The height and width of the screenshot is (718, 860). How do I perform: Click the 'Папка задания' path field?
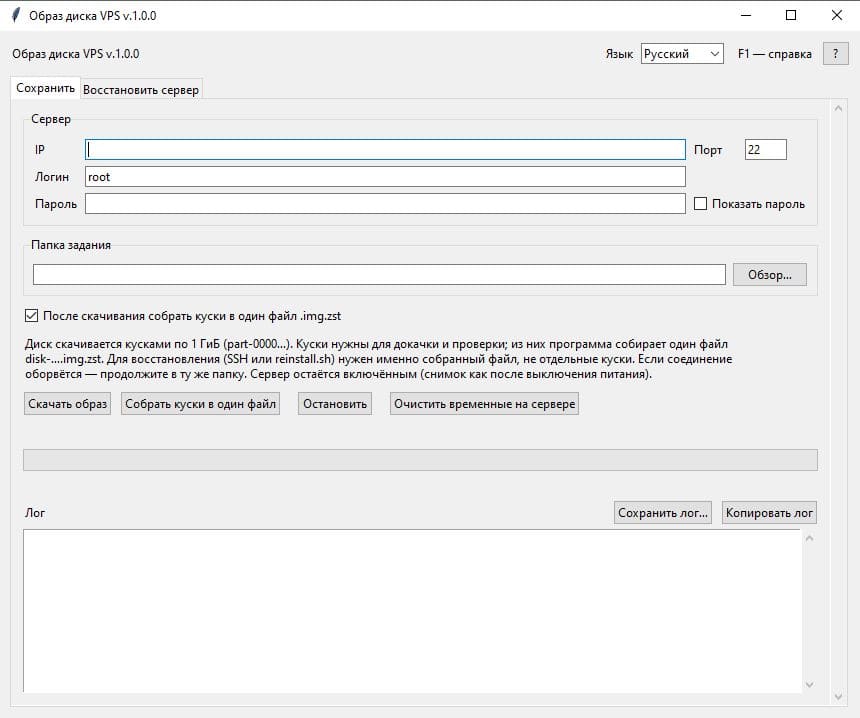pyautogui.click(x=379, y=275)
